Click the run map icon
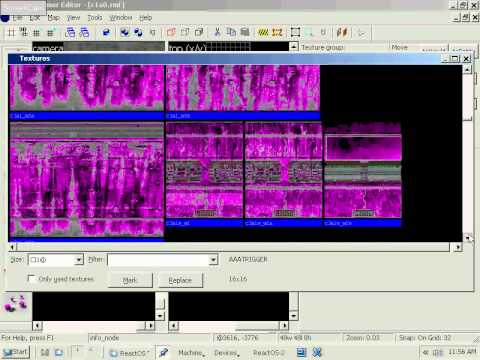The image size is (480, 360). pyautogui.click(x=361, y=32)
